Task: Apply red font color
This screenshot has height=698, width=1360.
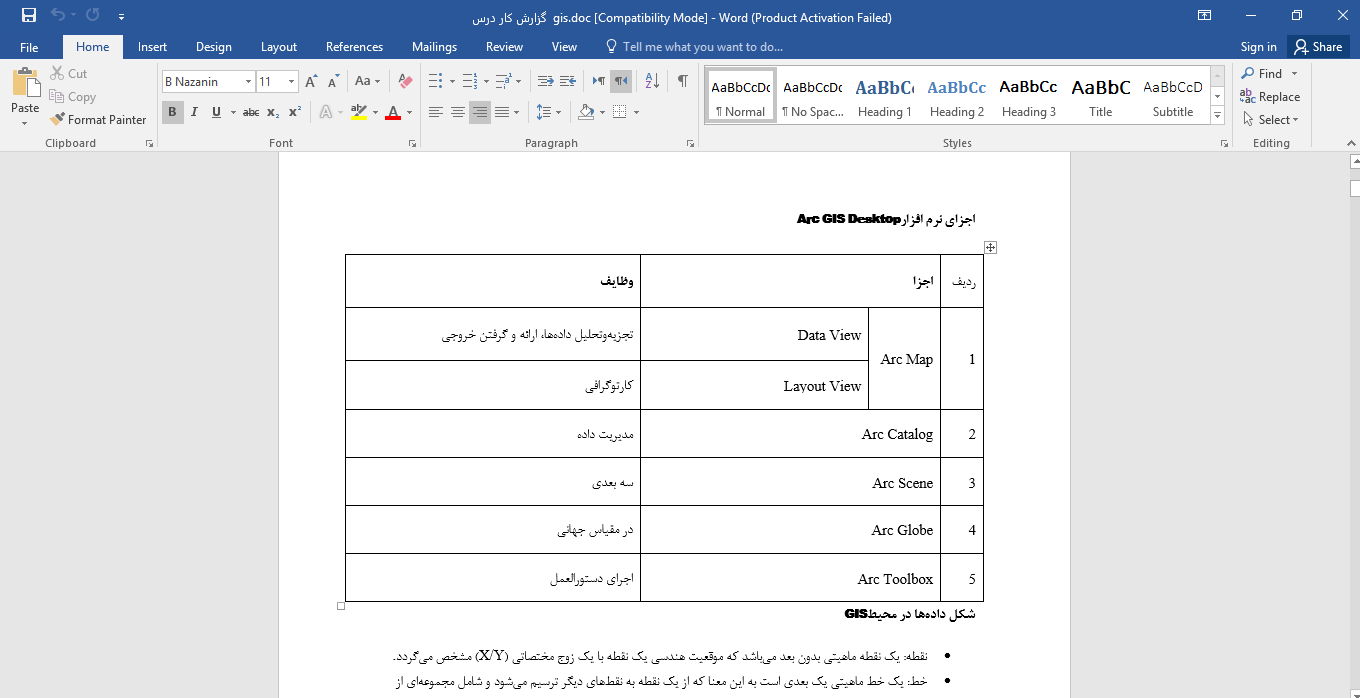Action: tap(393, 112)
